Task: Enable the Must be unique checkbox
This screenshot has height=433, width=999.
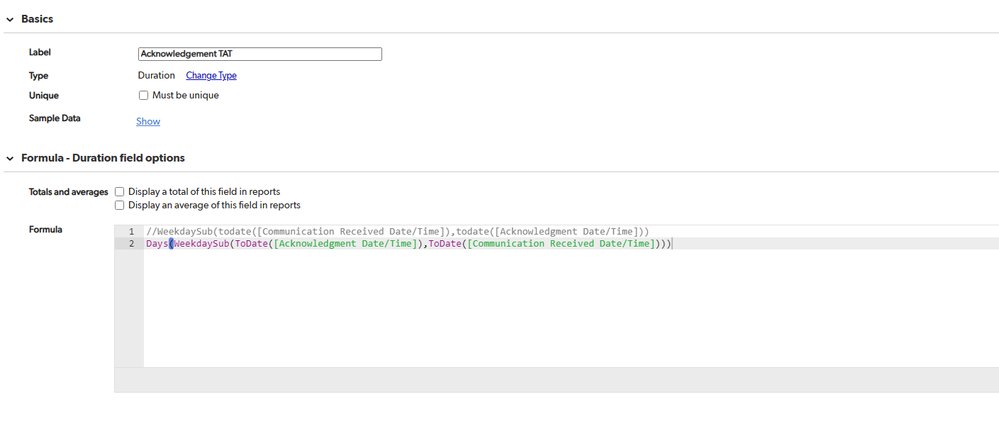Action: point(144,96)
